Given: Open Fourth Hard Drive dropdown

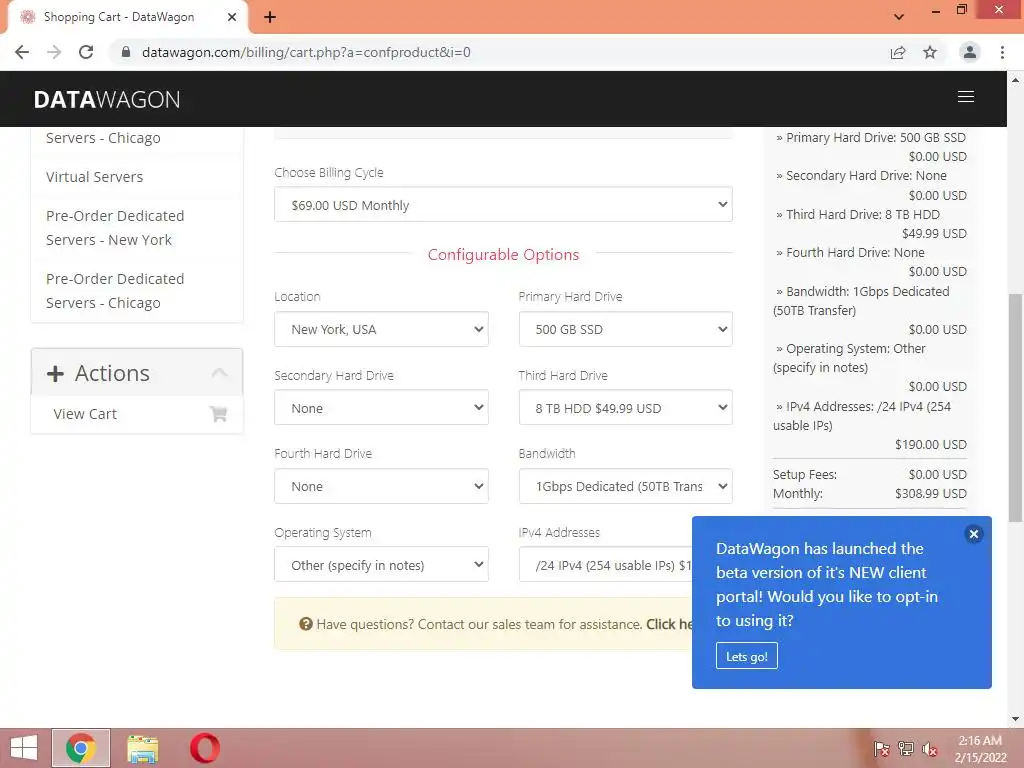Looking at the screenshot, I should (381, 486).
